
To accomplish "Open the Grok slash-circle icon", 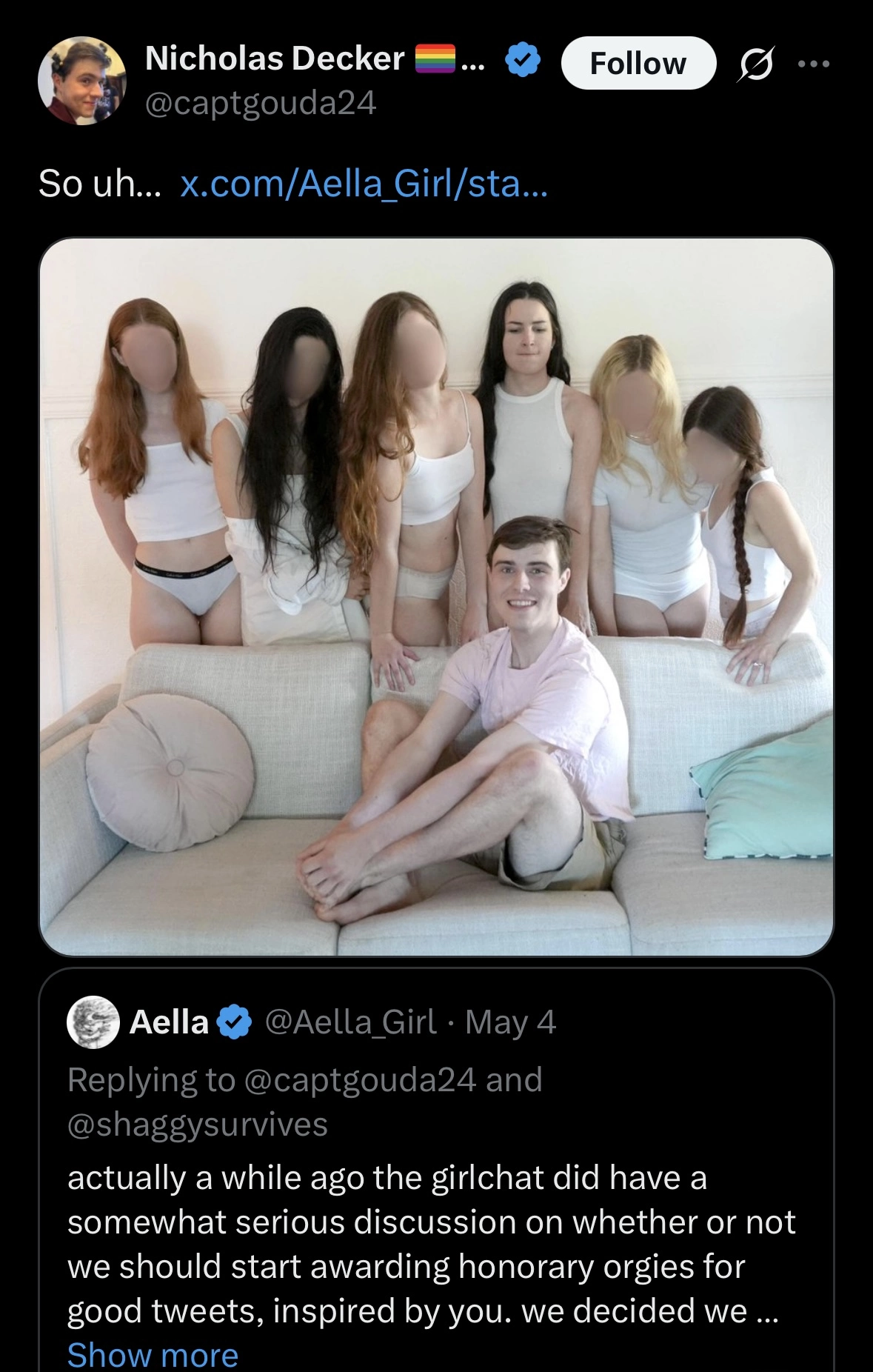I will tap(756, 64).
